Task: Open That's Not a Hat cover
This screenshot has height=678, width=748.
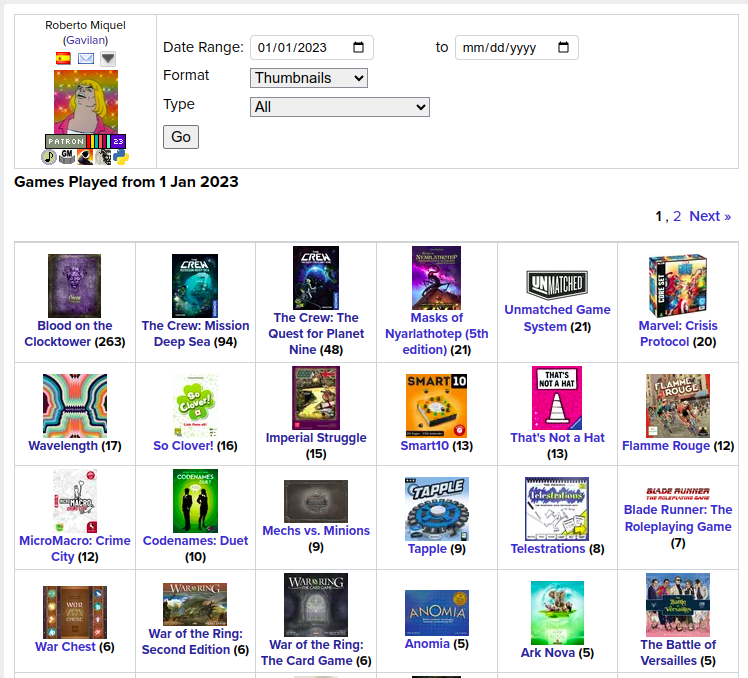Action: tap(557, 398)
